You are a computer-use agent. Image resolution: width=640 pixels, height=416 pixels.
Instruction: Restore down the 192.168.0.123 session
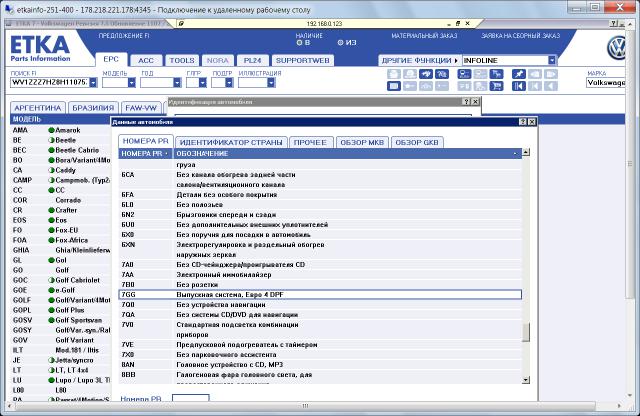tap(458, 24)
